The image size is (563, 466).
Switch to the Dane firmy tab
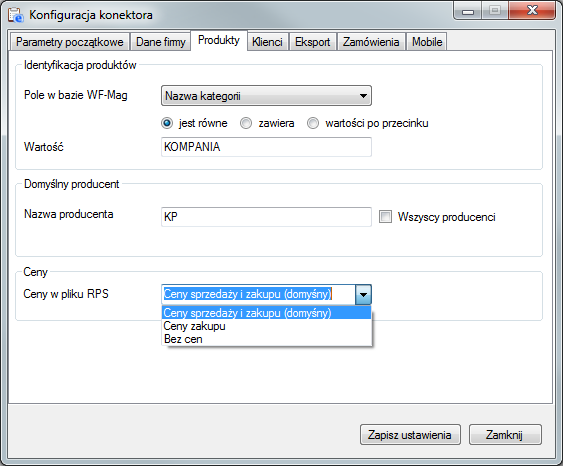(x=160, y=42)
